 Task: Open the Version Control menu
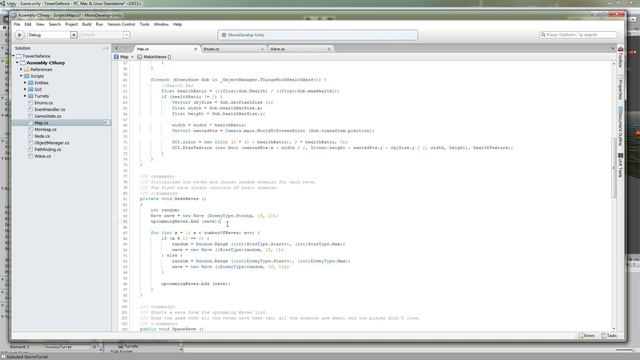[x=121, y=24]
